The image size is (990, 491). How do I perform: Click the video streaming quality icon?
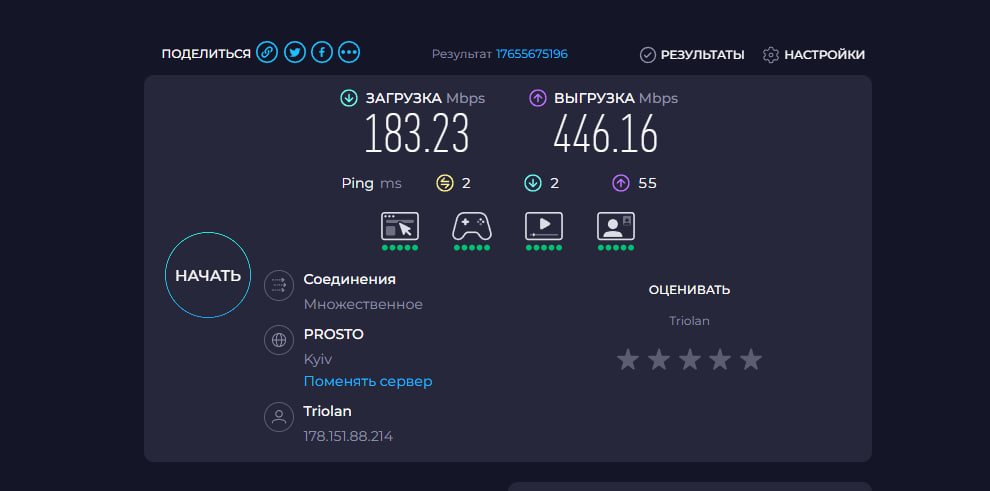[544, 226]
